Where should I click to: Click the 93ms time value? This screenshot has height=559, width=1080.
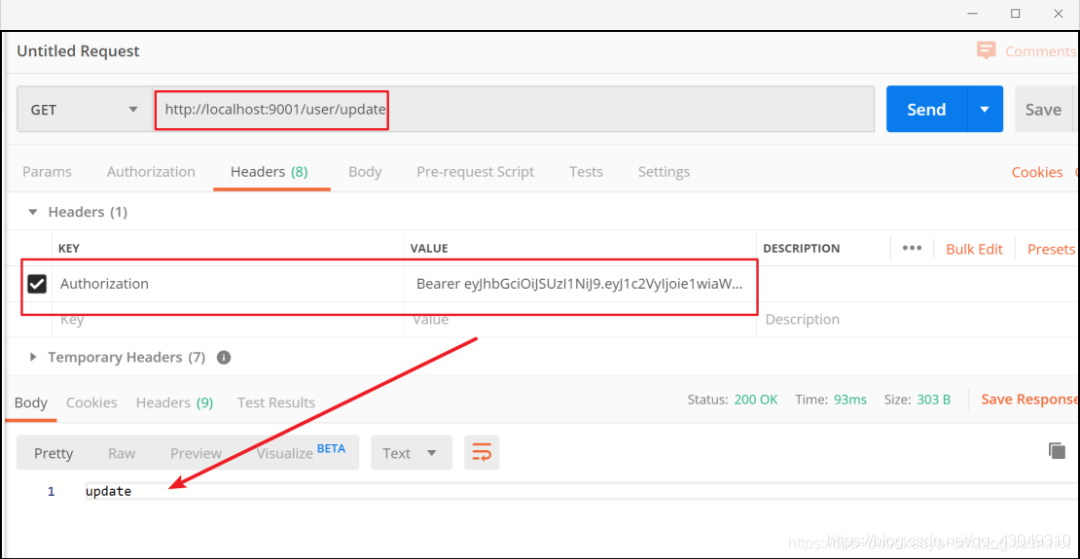(x=850, y=399)
